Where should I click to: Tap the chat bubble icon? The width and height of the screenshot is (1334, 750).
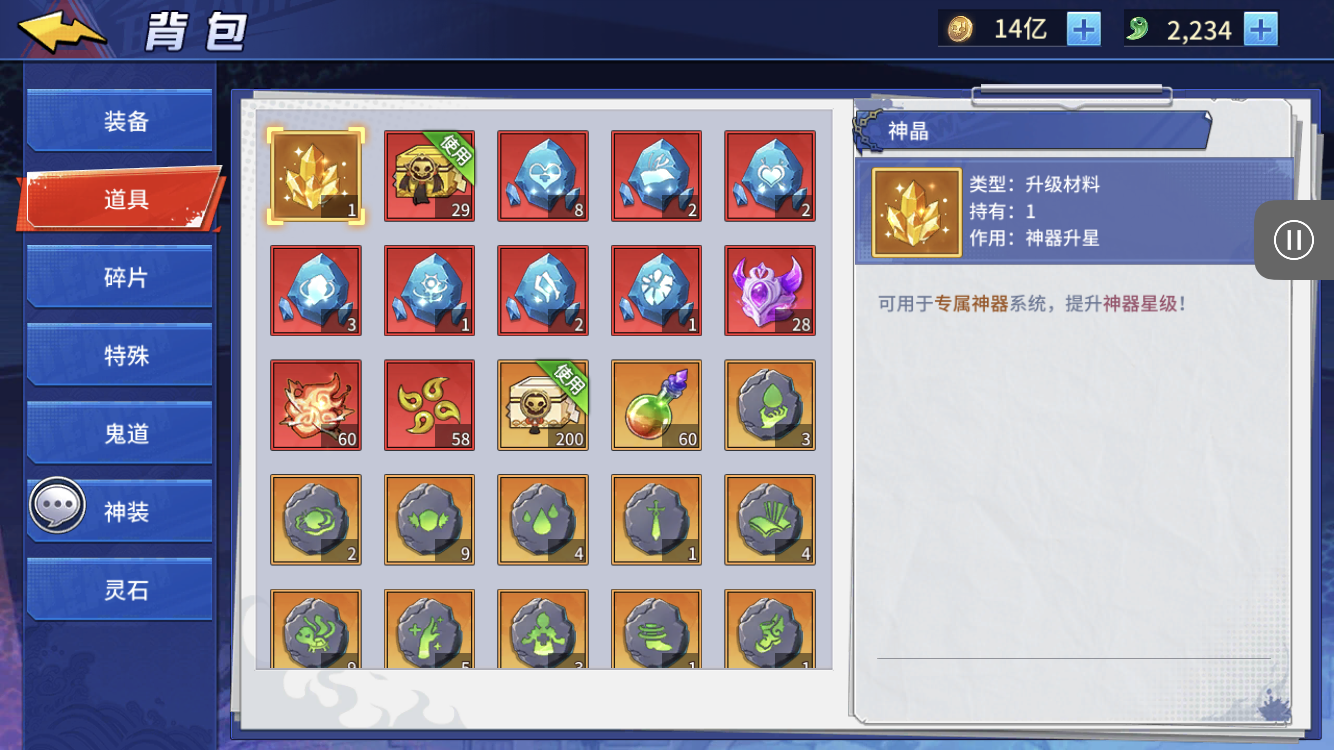(x=57, y=506)
